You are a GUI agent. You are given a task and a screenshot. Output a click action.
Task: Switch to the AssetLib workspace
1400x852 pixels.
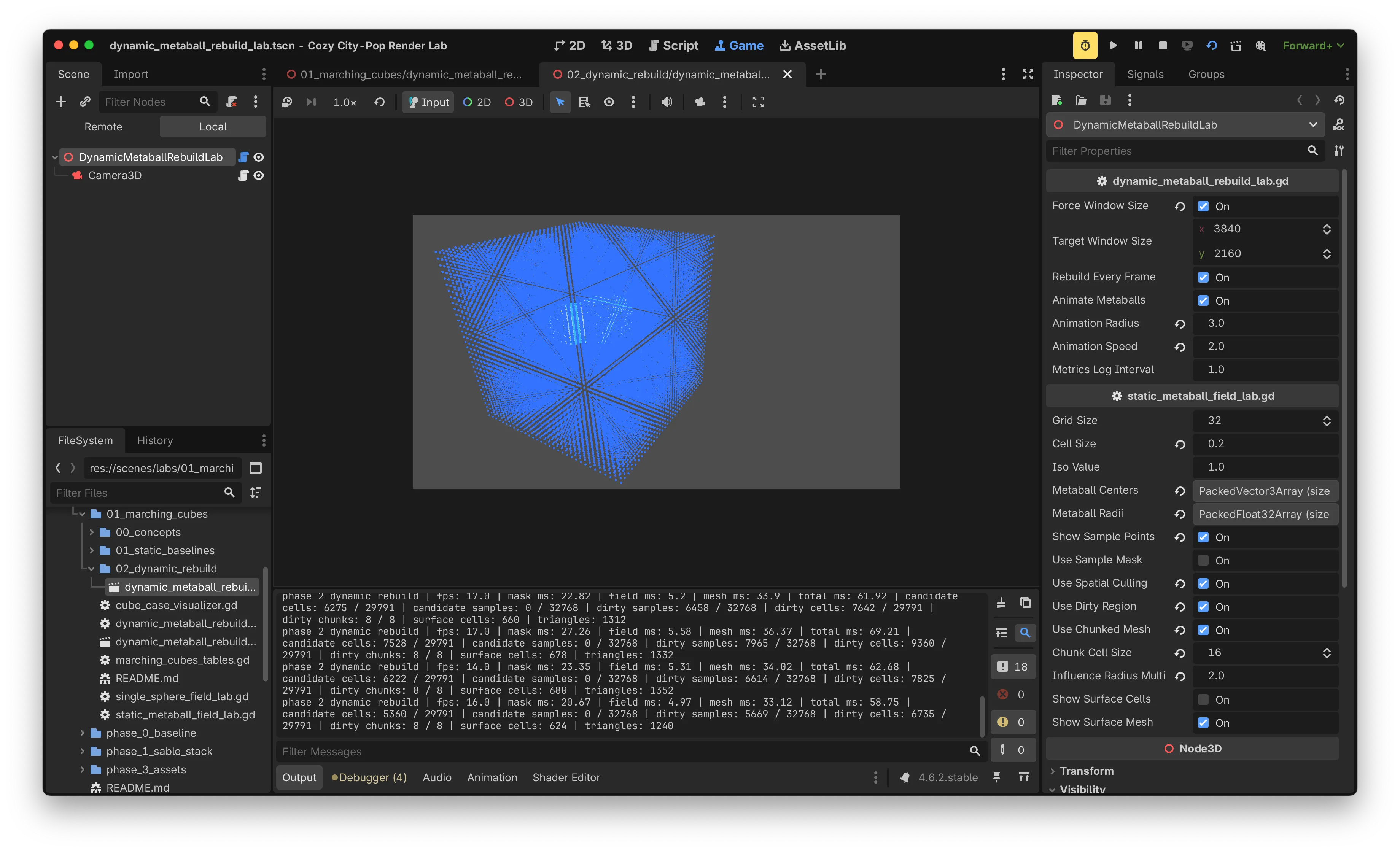coord(813,45)
